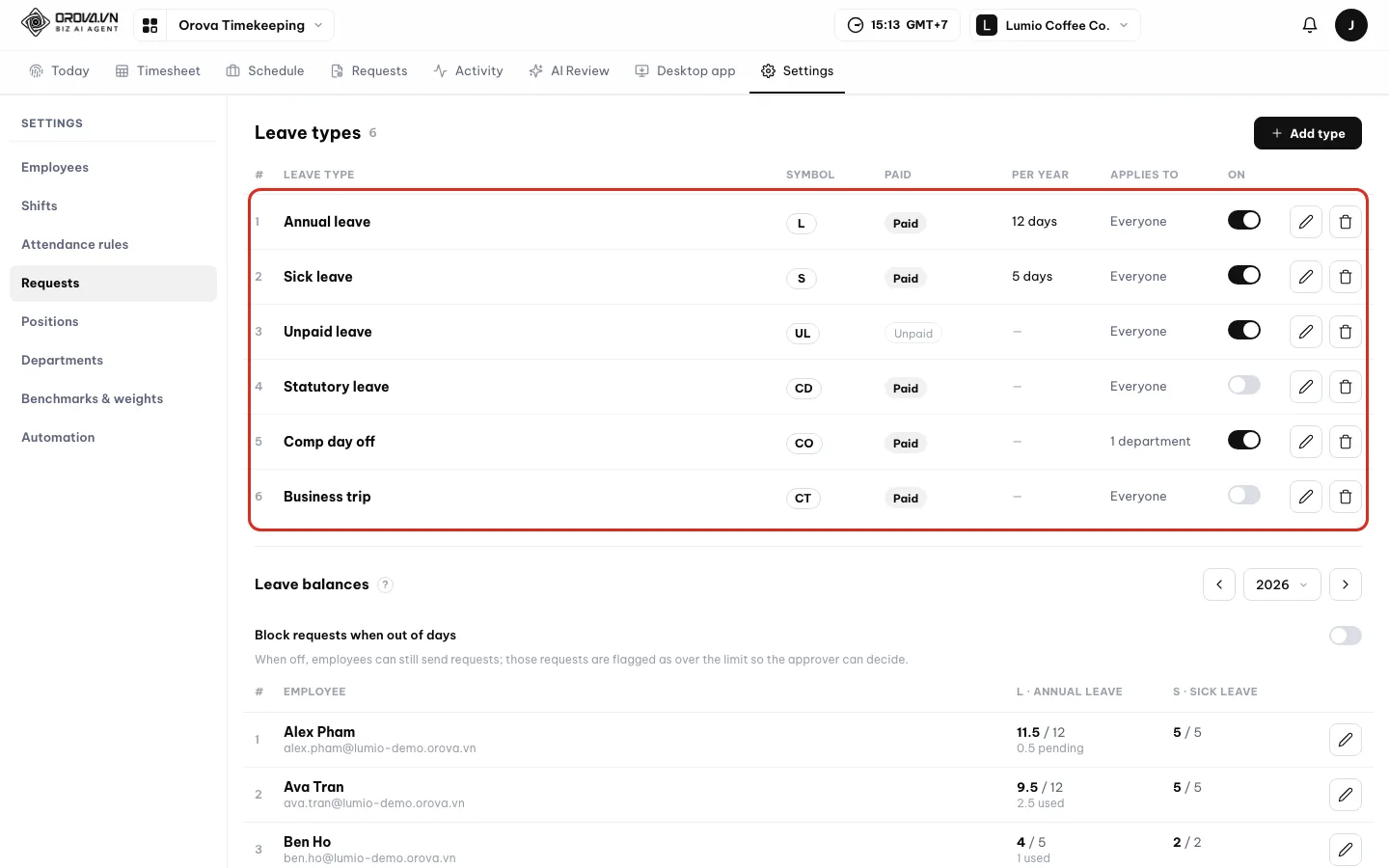Delete the Business trip type
Viewport: 1389px width, 868px height.
[x=1346, y=497]
